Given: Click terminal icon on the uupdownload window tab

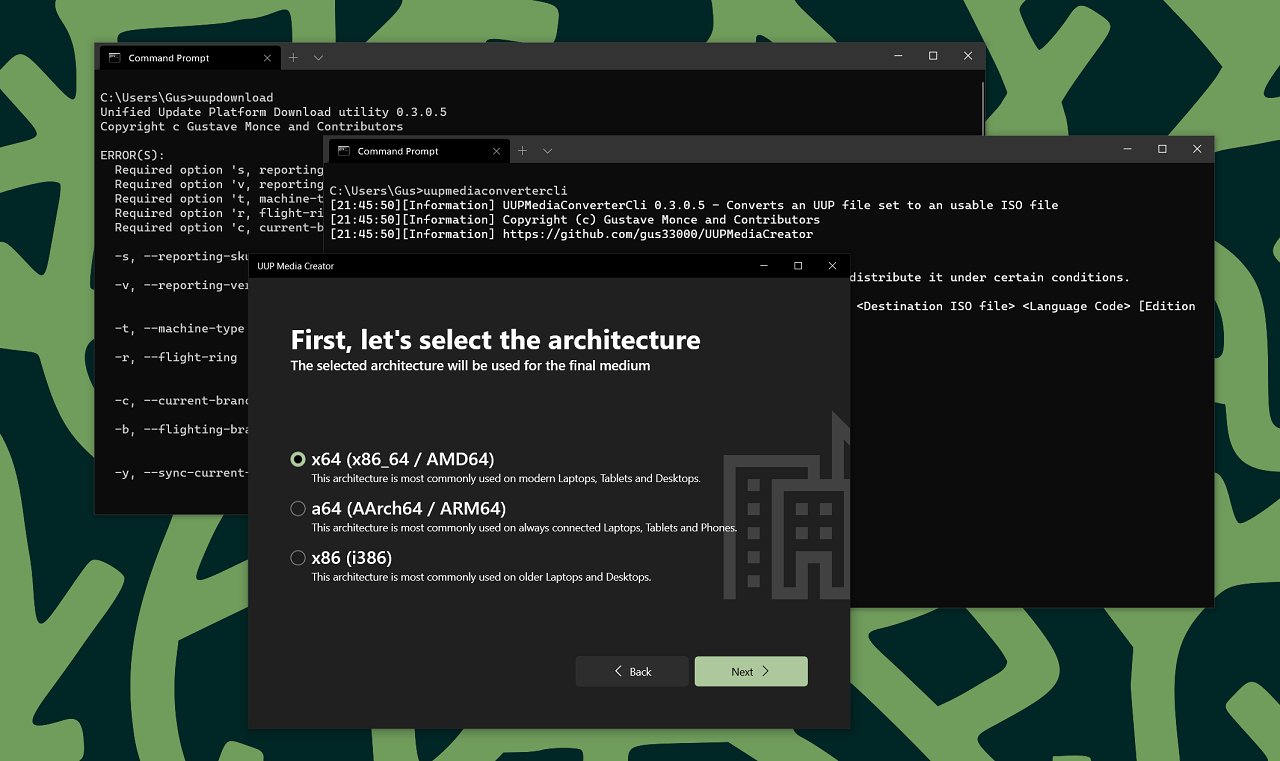Looking at the screenshot, I should (115, 58).
